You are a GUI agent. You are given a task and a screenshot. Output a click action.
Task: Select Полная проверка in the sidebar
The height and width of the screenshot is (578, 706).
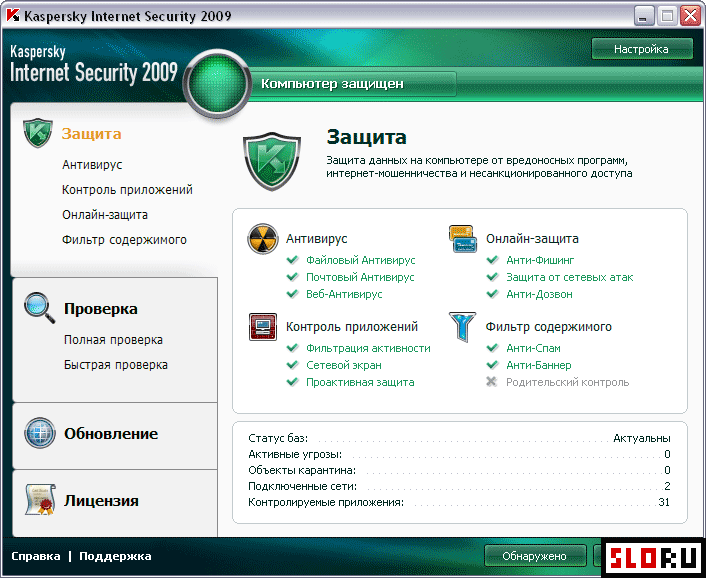click(113, 340)
